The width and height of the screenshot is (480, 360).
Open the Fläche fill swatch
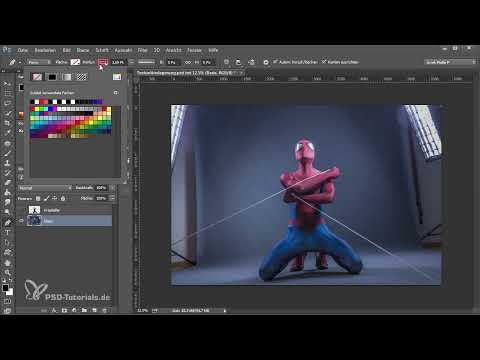click(75, 62)
